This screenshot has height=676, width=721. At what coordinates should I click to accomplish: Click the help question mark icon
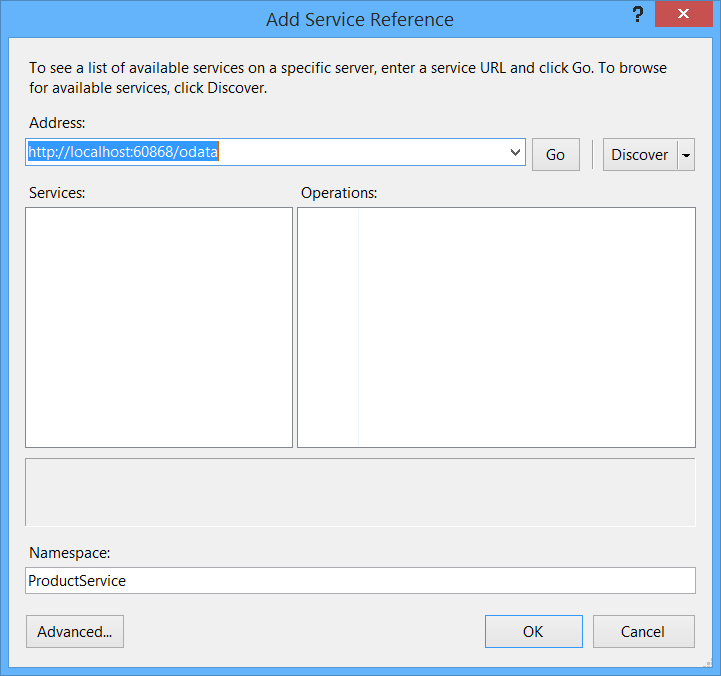(x=638, y=15)
